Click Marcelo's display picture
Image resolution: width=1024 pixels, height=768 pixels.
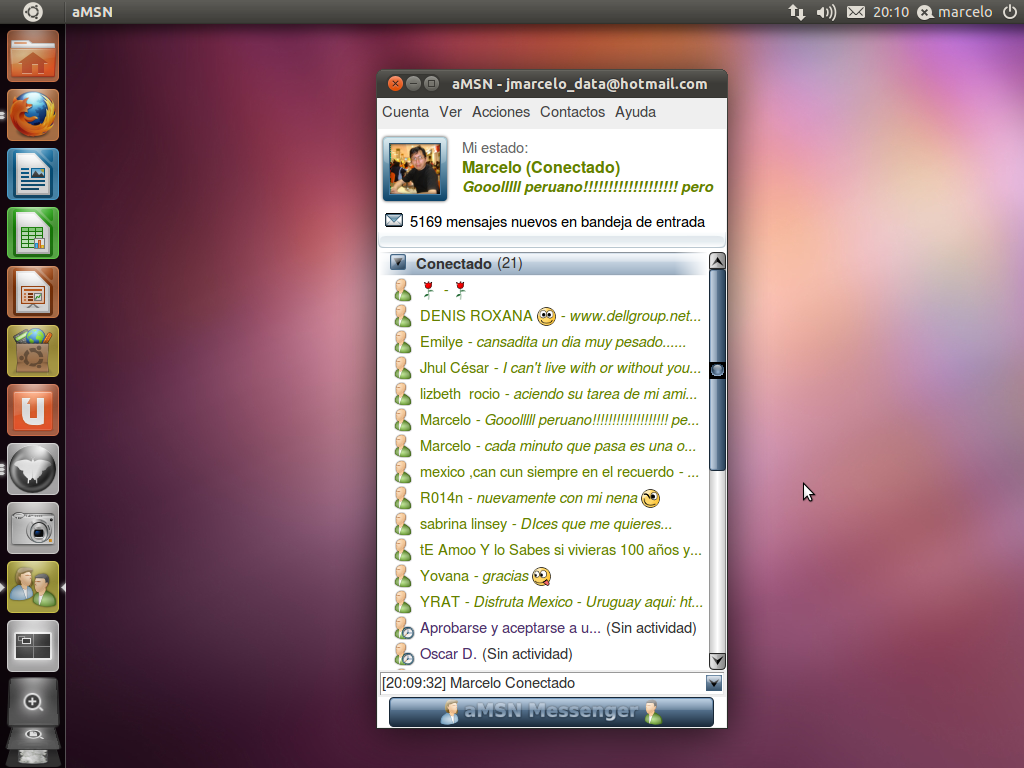414,167
